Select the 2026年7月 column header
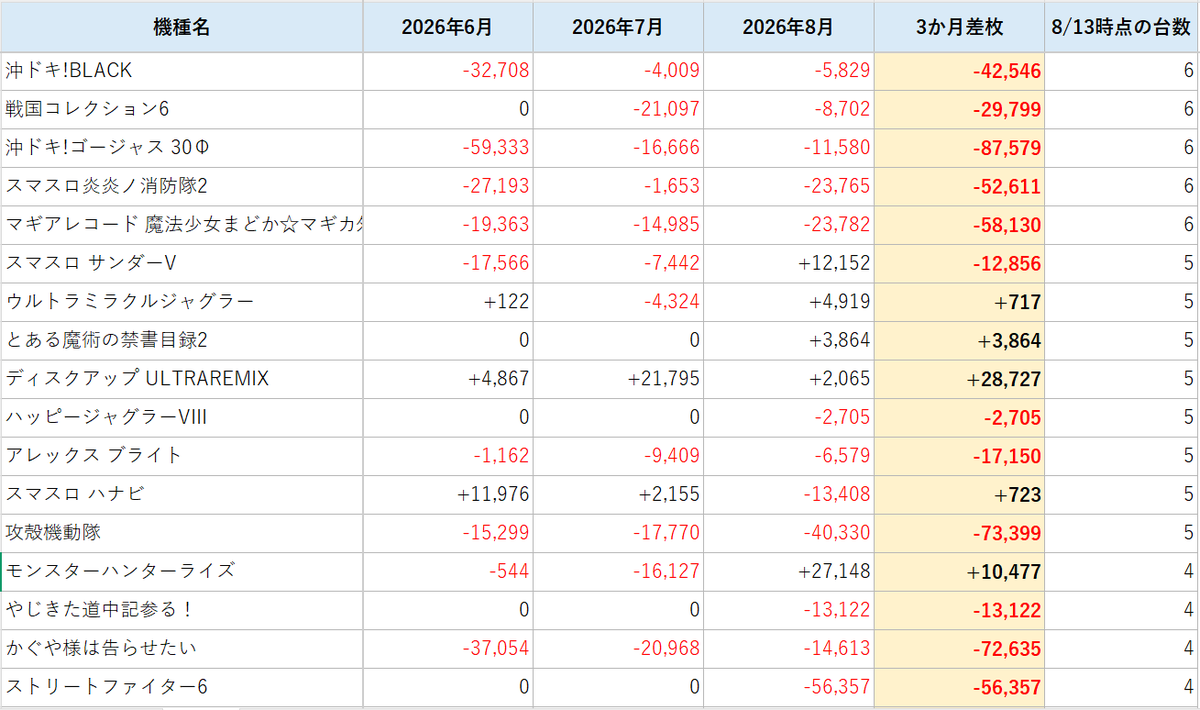1200x710 pixels. point(618,27)
